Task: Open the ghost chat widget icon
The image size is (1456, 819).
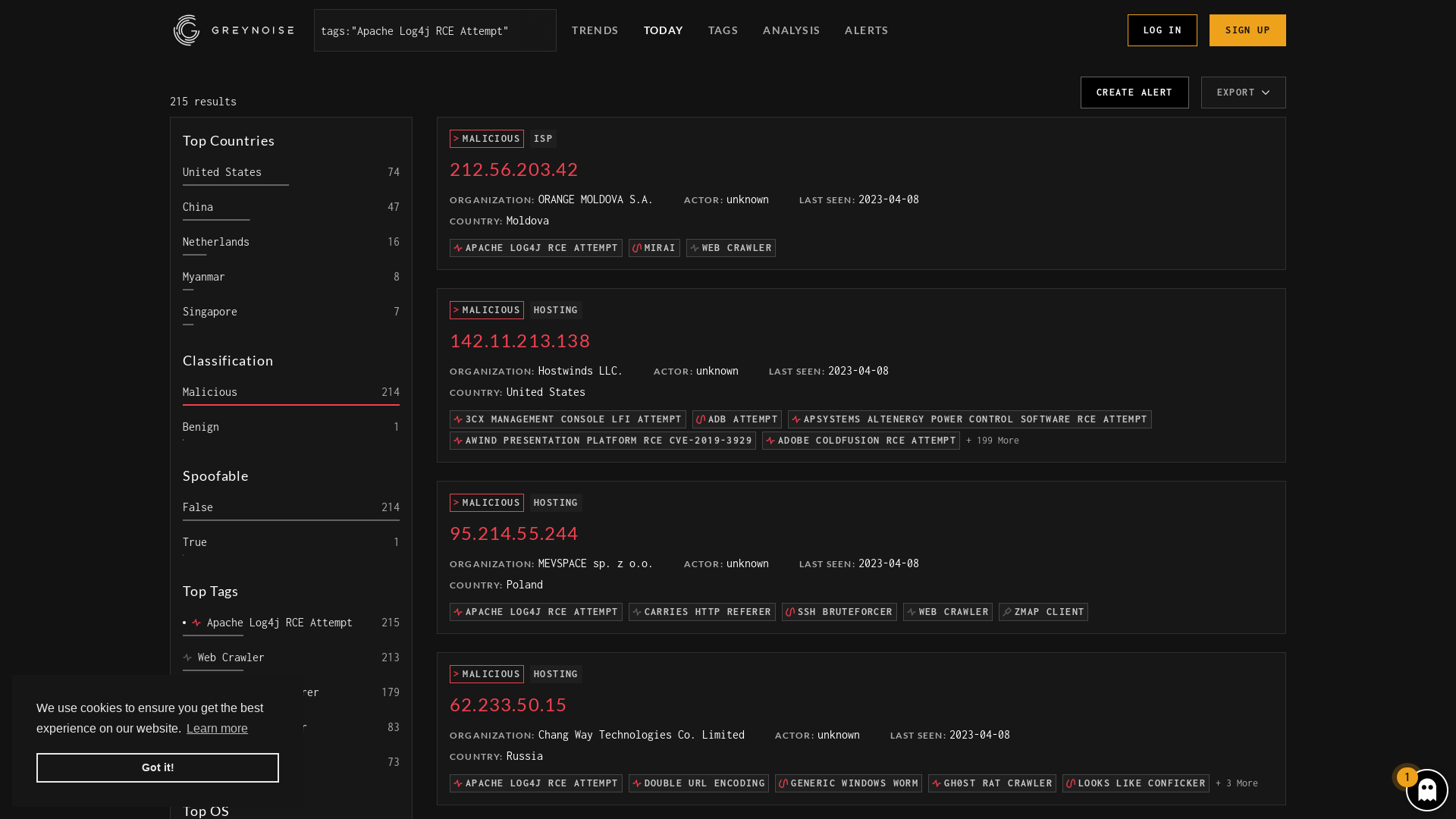Action: click(1426, 790)
